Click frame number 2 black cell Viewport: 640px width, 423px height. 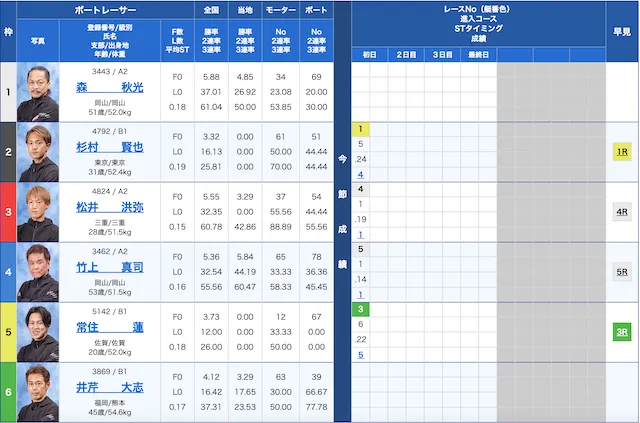pyautogui.click(x=8, y=152)
